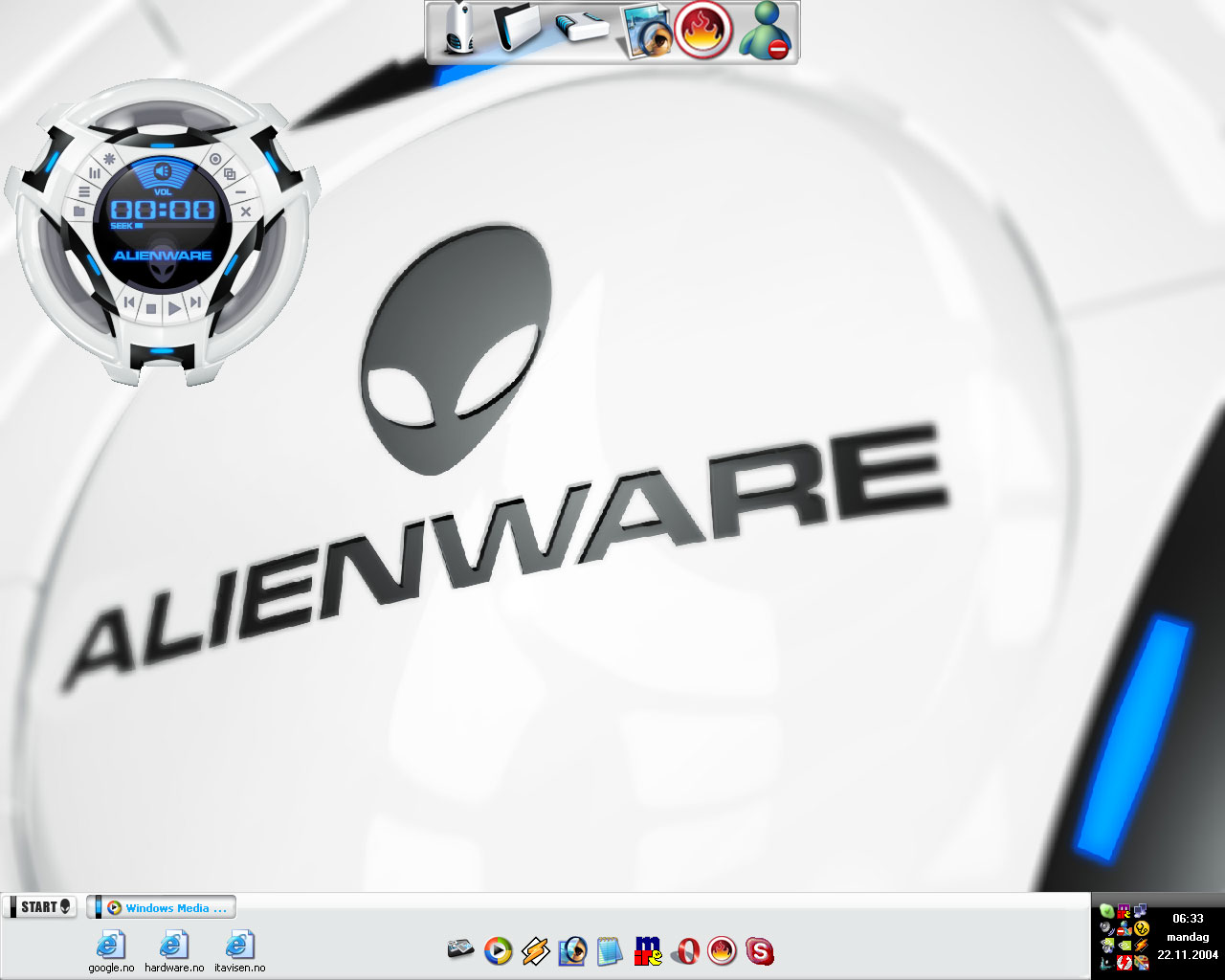Open the white folder icon in top dock

[518, 28]
